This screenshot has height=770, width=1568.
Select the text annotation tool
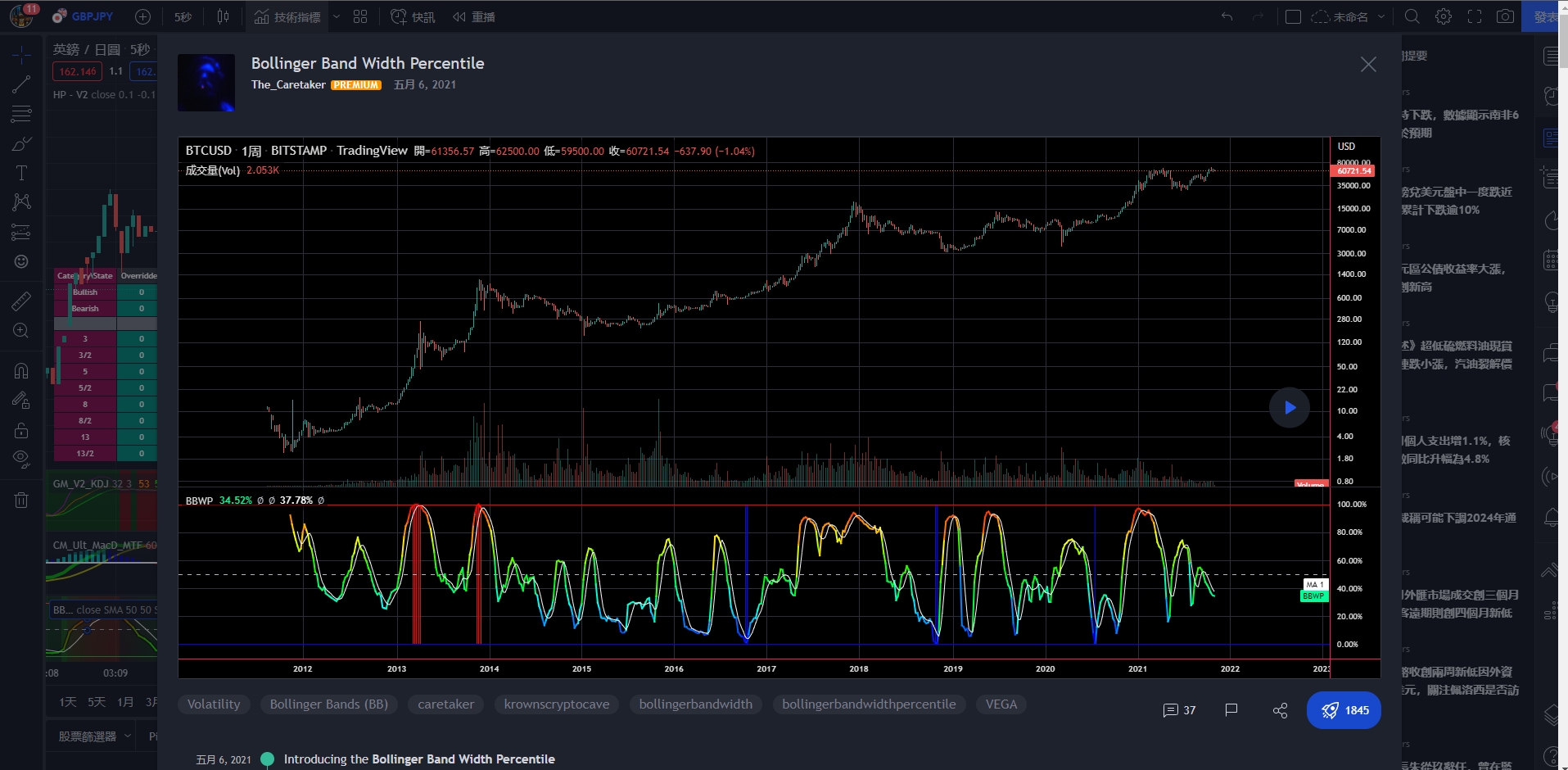tap(21, 173)
